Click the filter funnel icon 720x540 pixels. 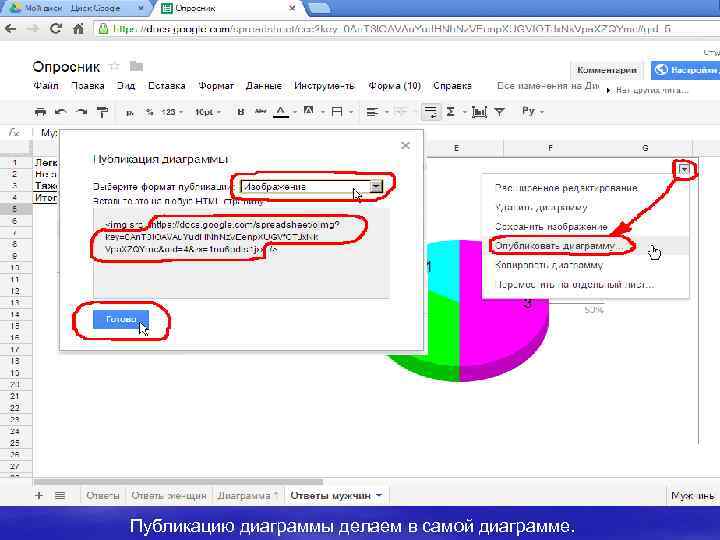500,112
